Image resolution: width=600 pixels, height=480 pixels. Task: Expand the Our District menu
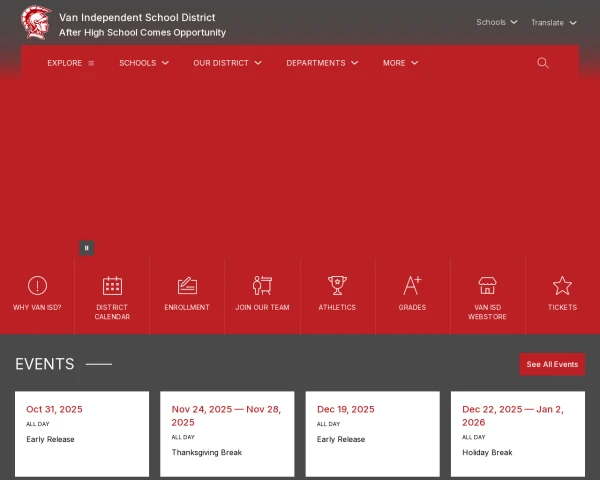point(227,63)
